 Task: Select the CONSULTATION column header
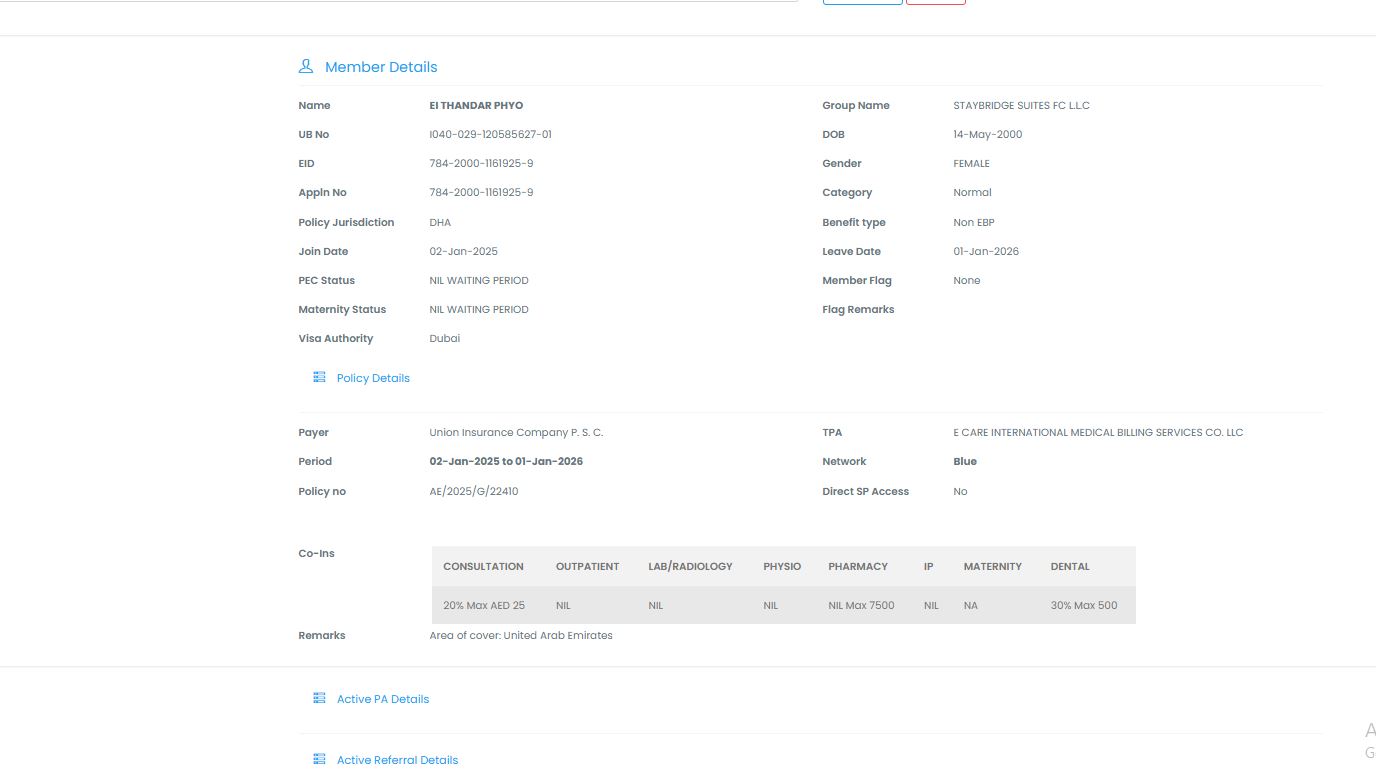[x=483, y=566]
